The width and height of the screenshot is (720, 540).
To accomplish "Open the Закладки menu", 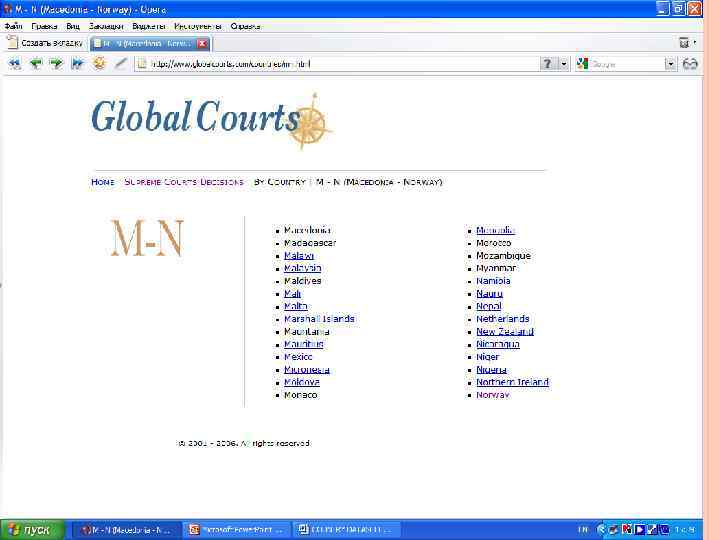I will (106, 26).
